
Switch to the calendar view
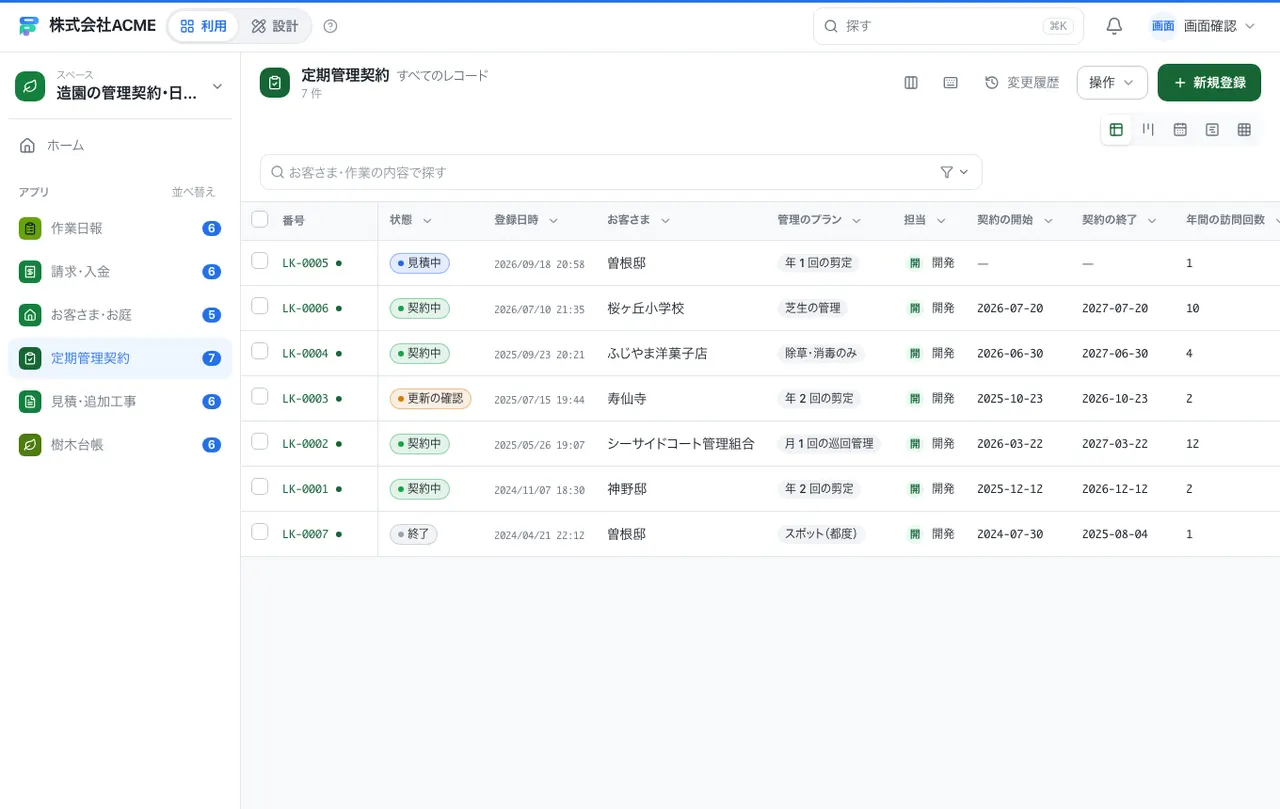click(1180, 129)
